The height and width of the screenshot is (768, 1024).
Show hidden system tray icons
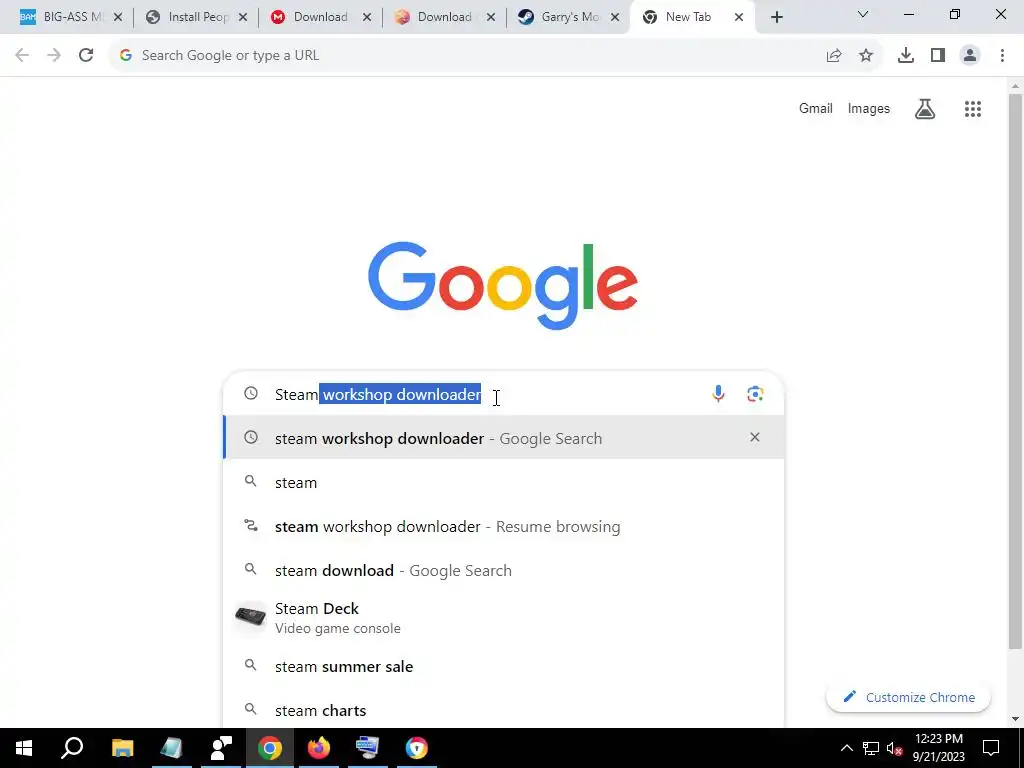pyautogui.click(x=846, y=748)
